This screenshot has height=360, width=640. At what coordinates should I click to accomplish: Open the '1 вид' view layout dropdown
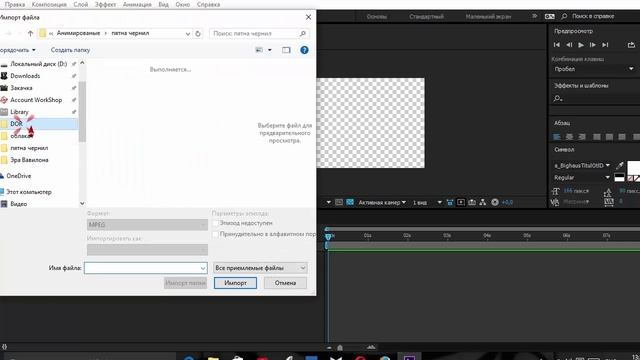pyautogui.click(x=427, y=202)
